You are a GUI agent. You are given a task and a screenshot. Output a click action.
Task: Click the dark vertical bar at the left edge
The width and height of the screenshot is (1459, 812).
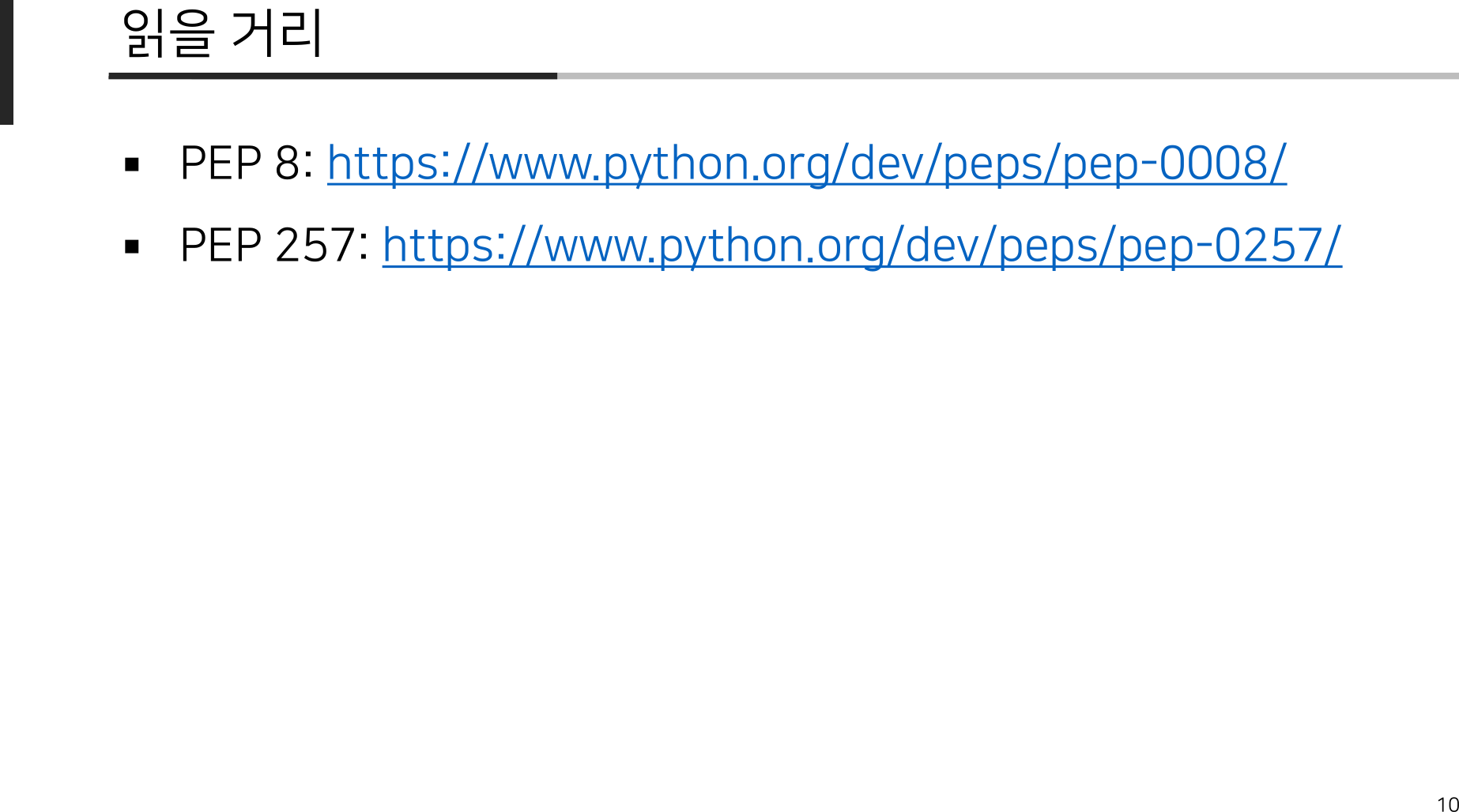click(x=6, y=62)
